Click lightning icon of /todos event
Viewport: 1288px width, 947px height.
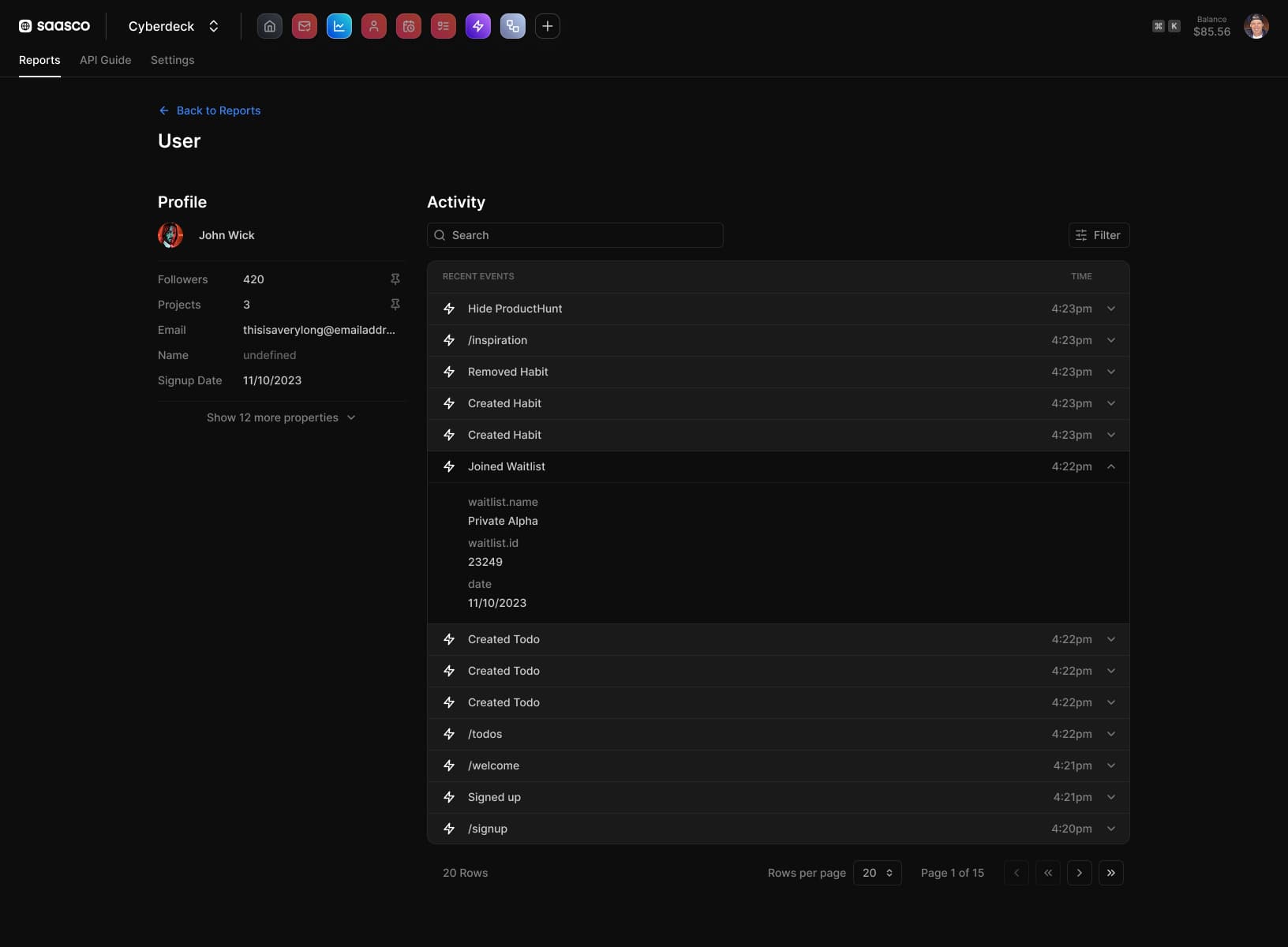click(x=449, y=734)
